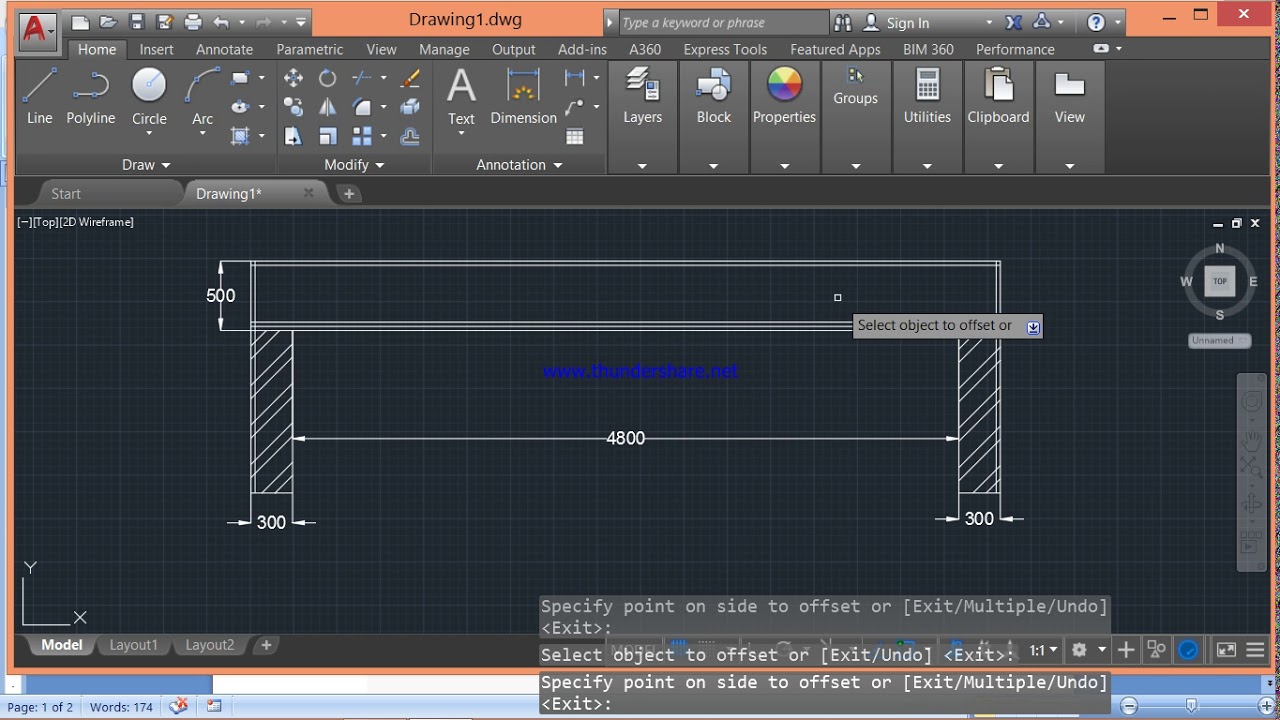
Task: Open the Clipboard panel button
Action: pos(998,98)
